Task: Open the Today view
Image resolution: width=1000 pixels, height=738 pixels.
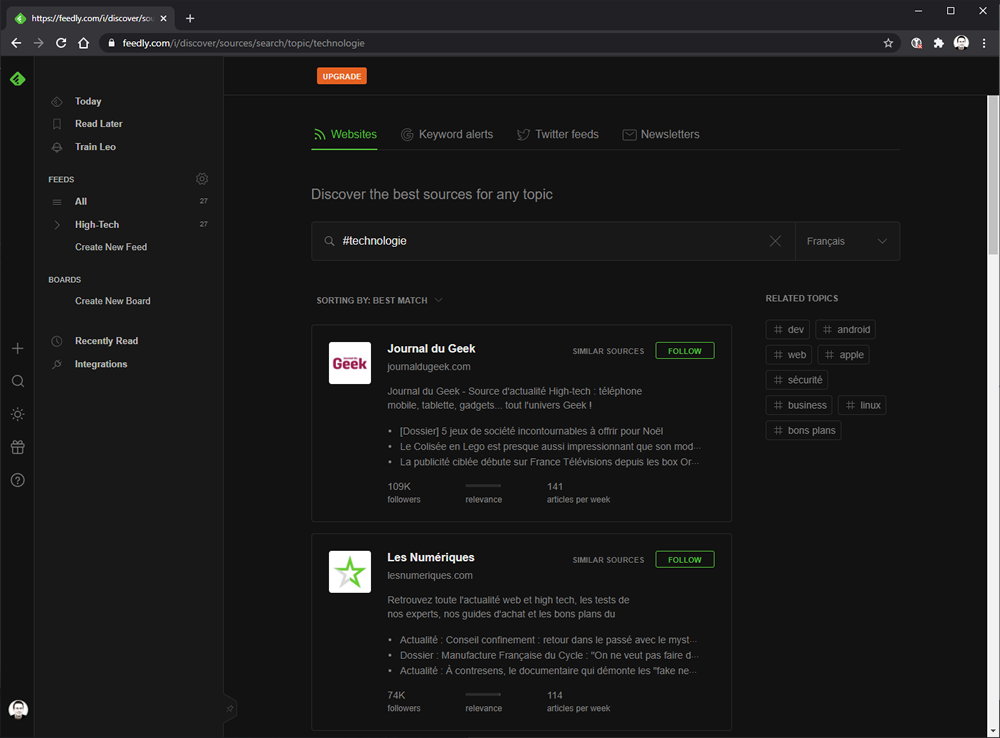Action: (x=88, y=101)
